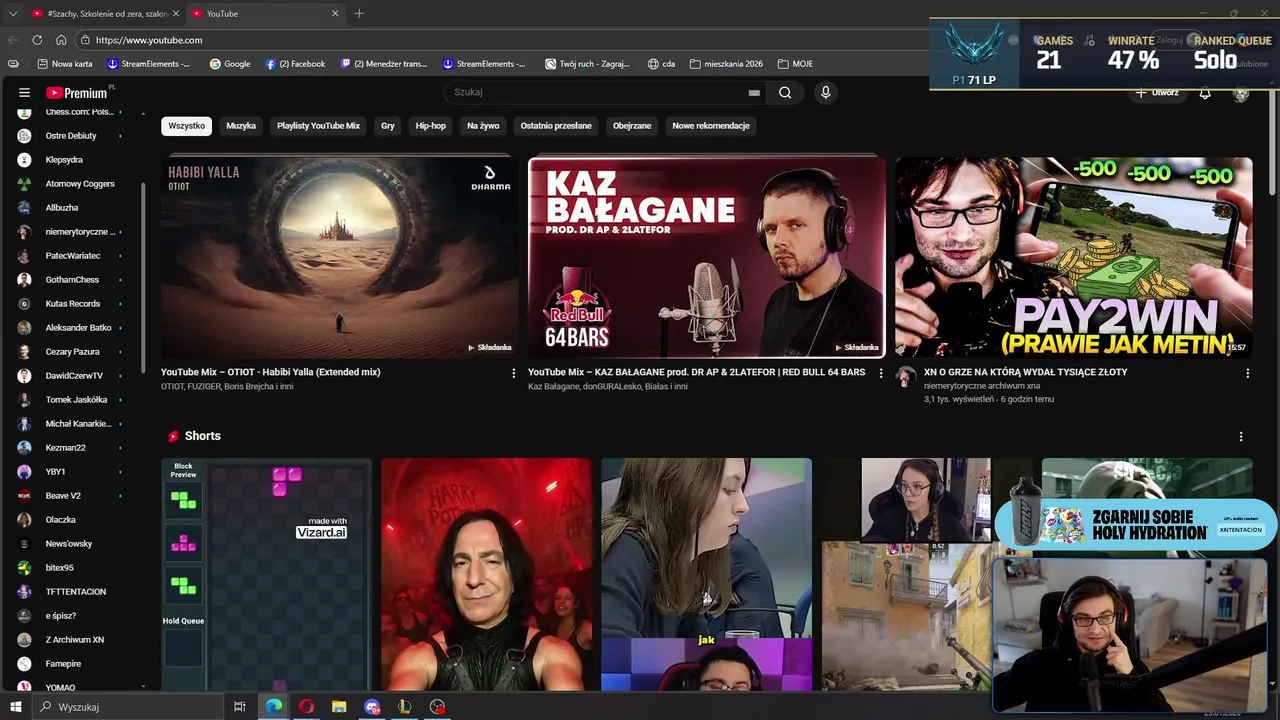Open options menu for XN O GRZE video
This screenshot has height=720, width=1280.
(1248, 373)
